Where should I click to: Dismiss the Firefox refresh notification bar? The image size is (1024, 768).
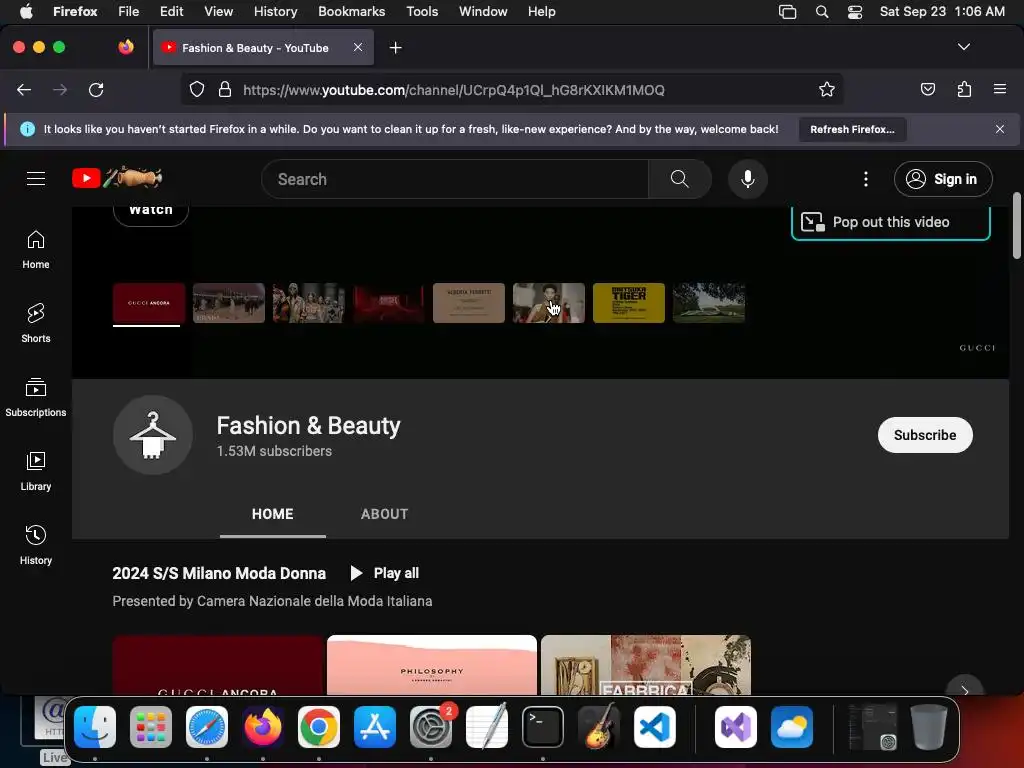(x=1000, y=129)
